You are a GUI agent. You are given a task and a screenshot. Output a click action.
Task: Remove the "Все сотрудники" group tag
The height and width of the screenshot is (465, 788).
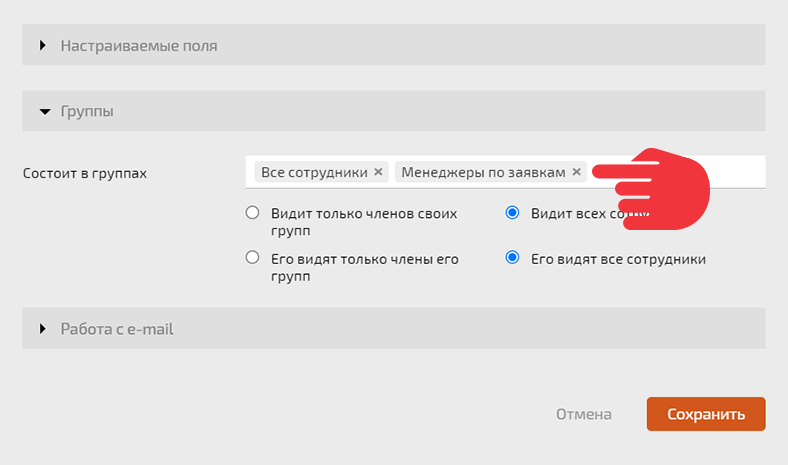(378, 172)
